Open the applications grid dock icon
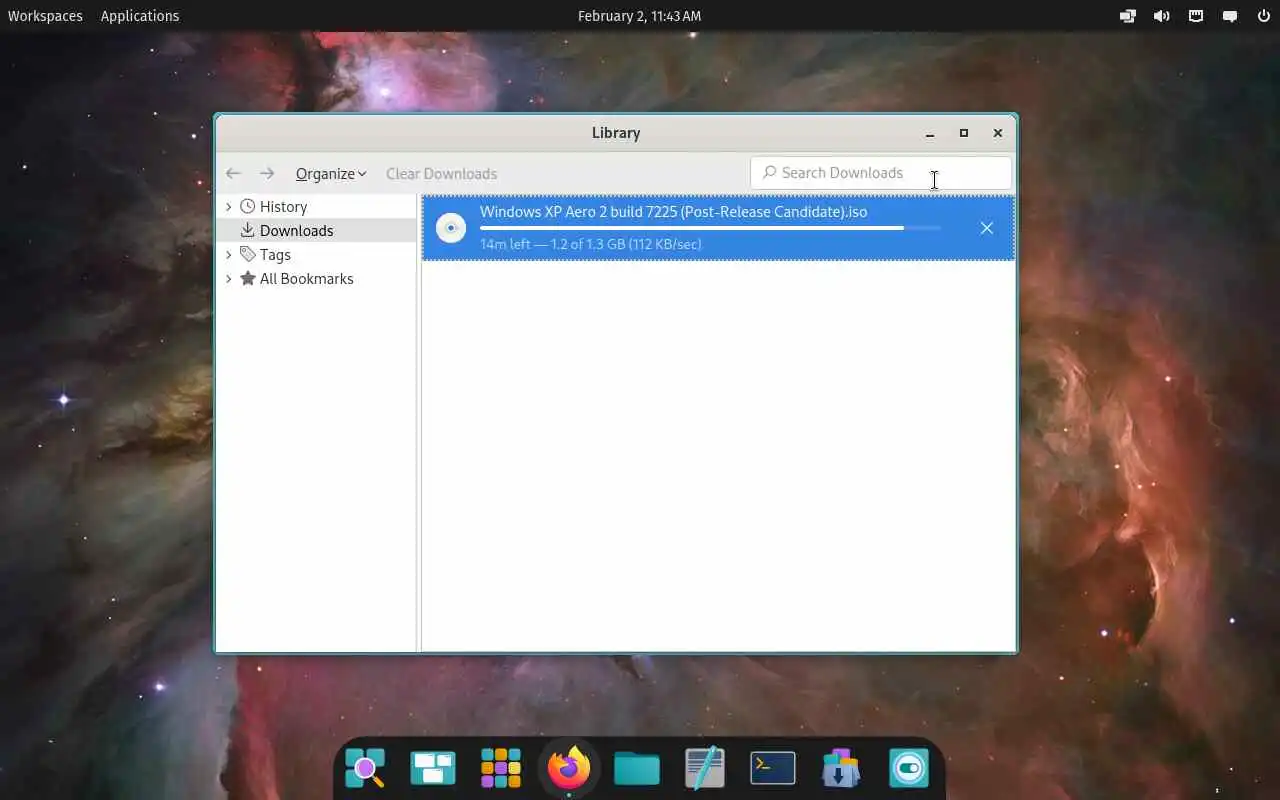The width and height of the screenshot is (1280, 800). (x=501, y=768)
